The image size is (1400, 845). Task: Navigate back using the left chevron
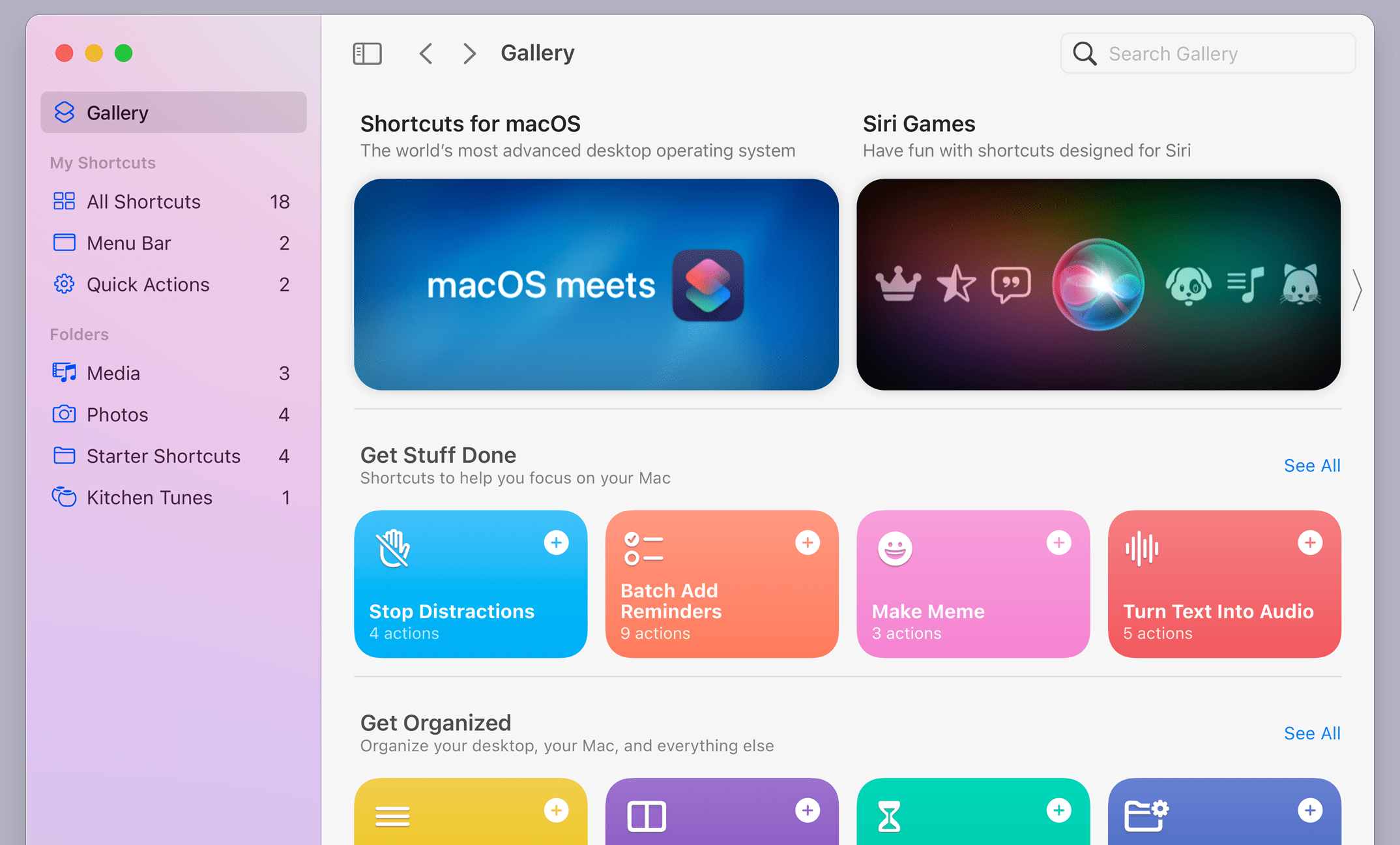(425, 53)
